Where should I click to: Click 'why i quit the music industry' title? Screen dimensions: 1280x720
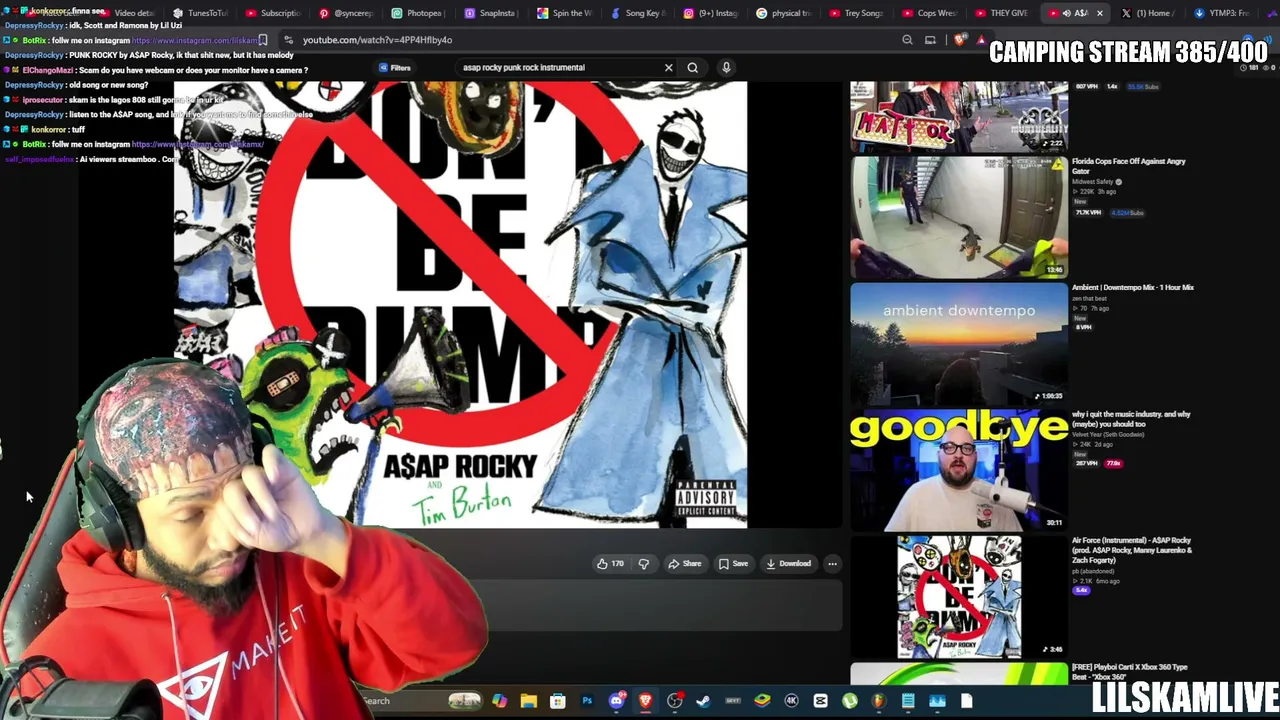pos(1131,419)
